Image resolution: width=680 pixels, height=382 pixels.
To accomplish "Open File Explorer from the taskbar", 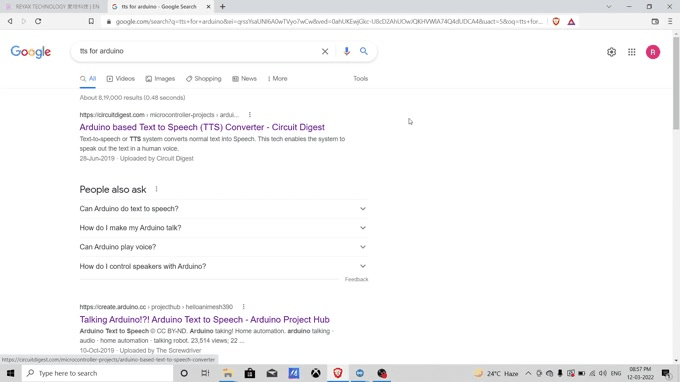I will point(228,373).
